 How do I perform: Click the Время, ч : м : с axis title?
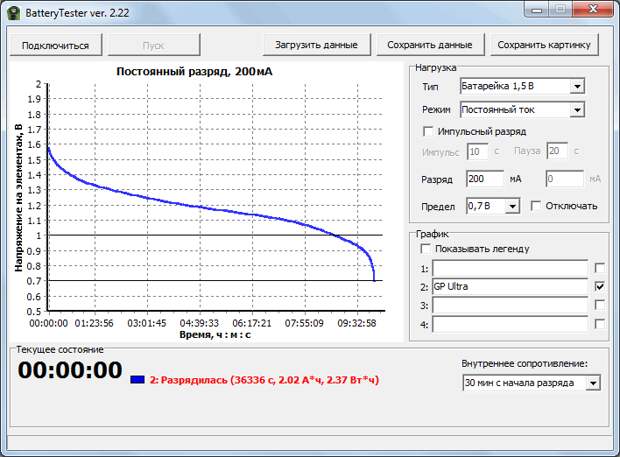pyautogui.click(x=215, y=335)
